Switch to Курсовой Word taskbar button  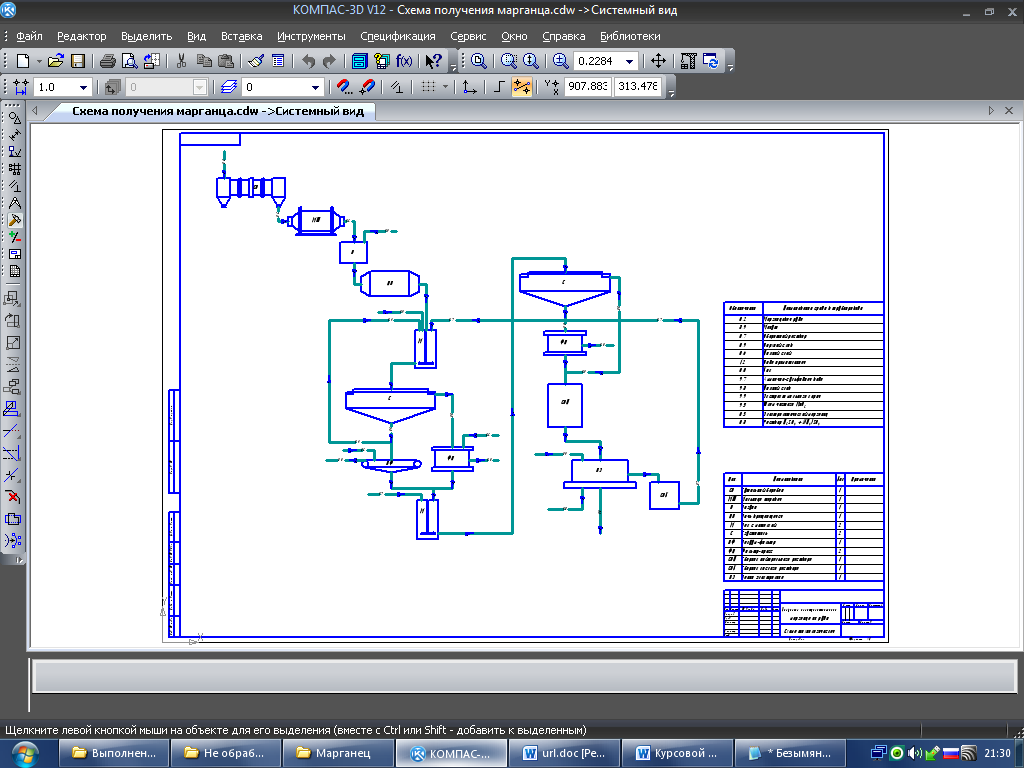click(677, 754)
